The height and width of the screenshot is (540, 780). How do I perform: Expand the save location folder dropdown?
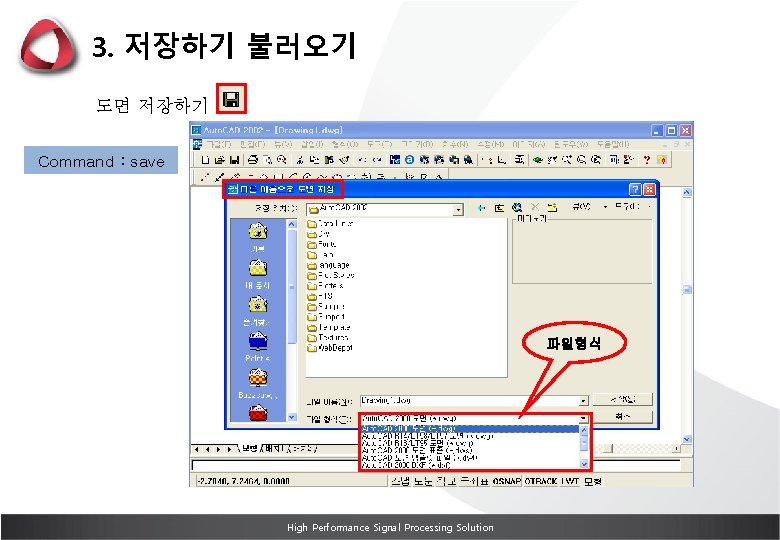pyautogui.click(x=458, y=210)
